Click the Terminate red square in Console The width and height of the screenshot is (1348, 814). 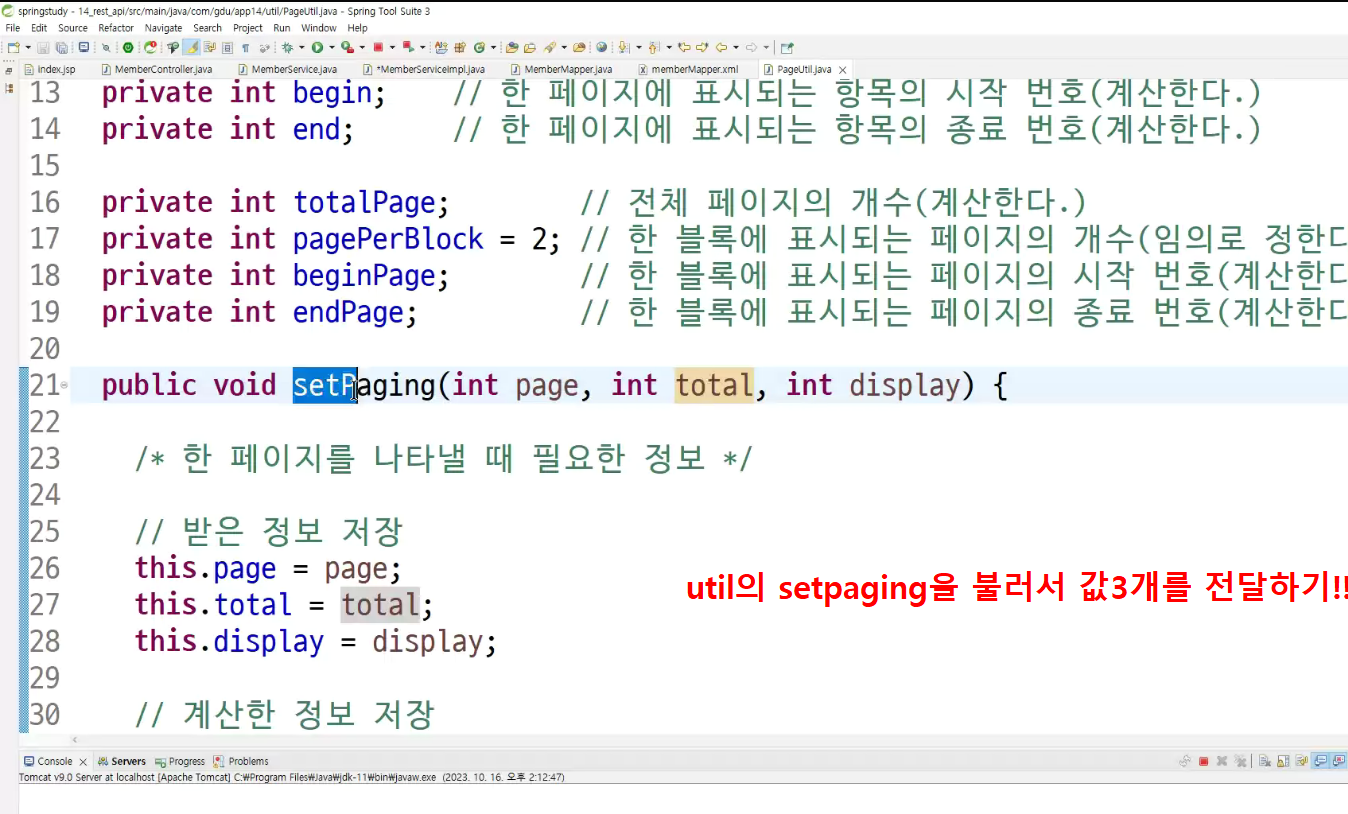pos(1204,761)
